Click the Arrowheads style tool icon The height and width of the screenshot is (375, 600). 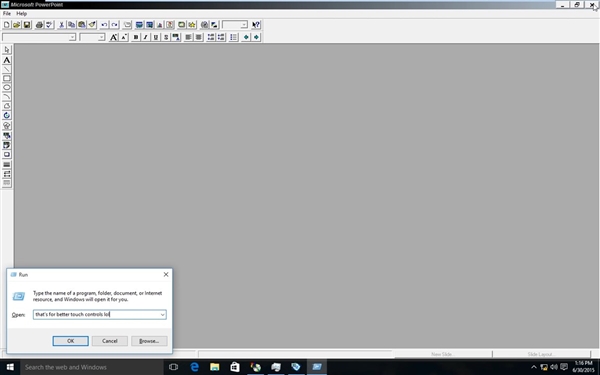pyautogui.click(x=7, y=174)
